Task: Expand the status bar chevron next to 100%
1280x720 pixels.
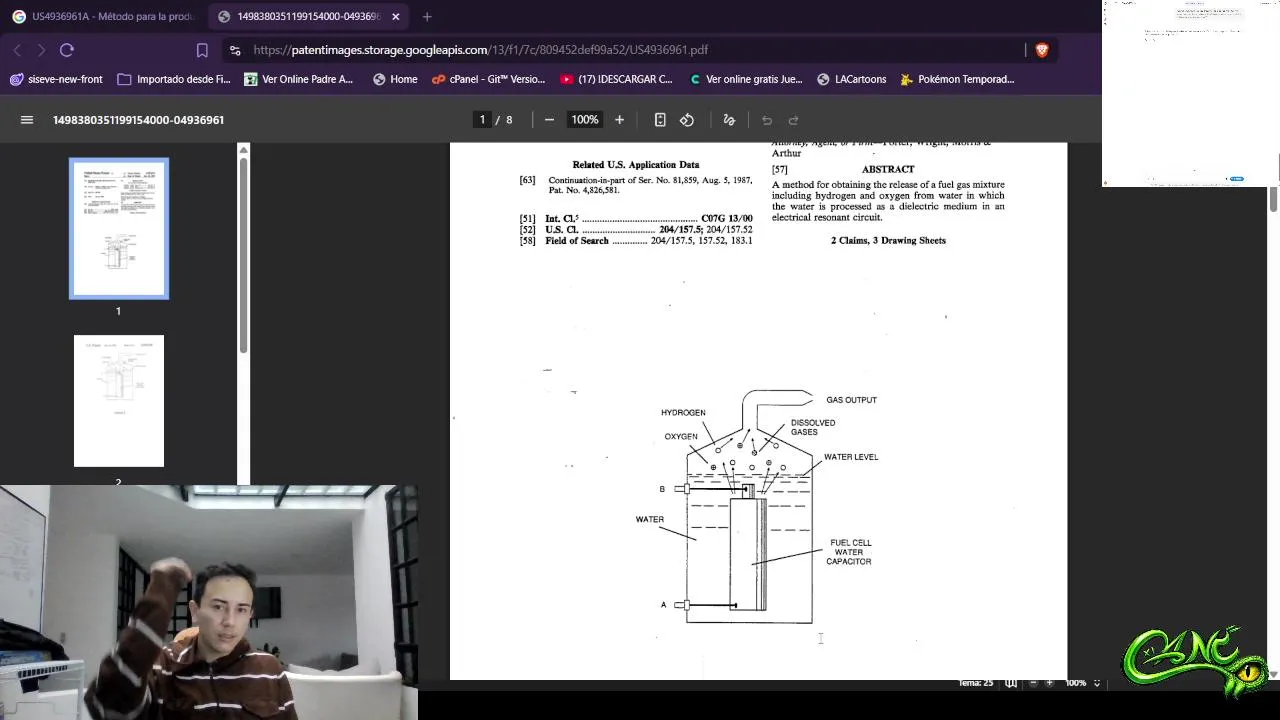Action: click(1097, 683)
